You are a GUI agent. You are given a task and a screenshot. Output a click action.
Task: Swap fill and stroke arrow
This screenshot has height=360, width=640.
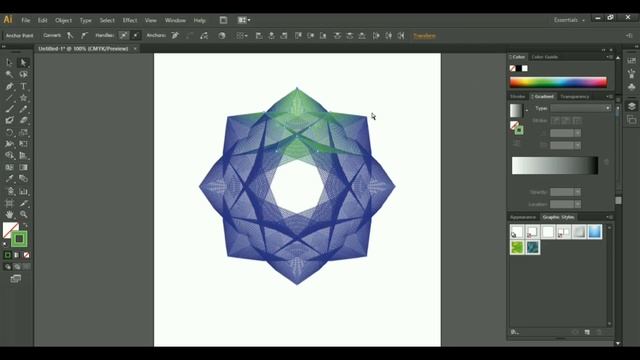click(26, 225)
